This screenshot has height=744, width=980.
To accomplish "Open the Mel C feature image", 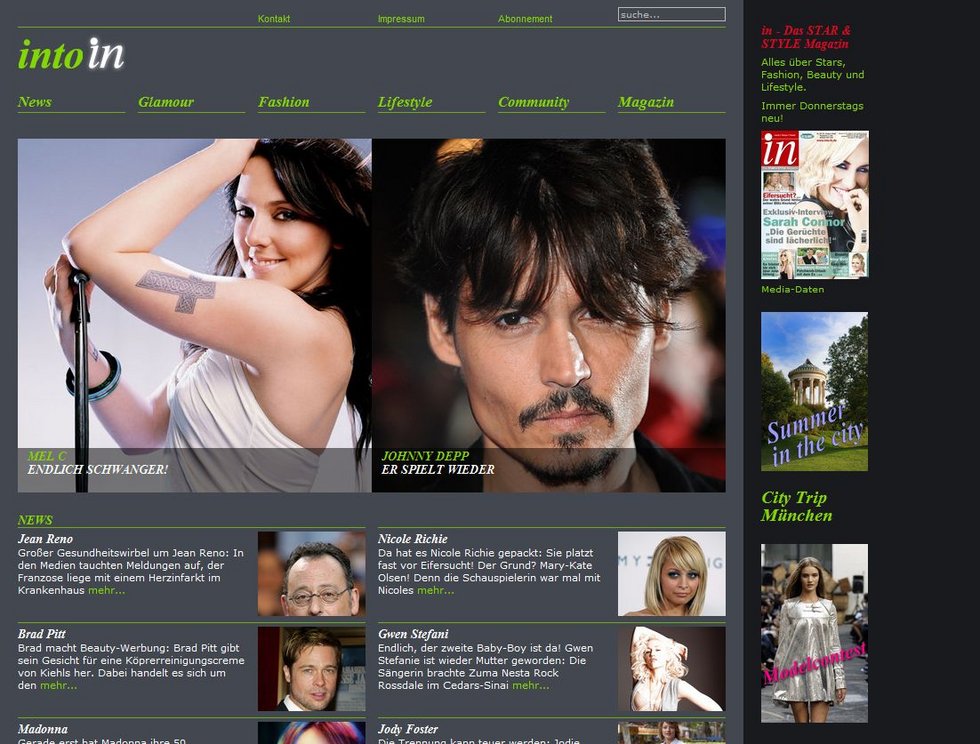I will 194,315.
